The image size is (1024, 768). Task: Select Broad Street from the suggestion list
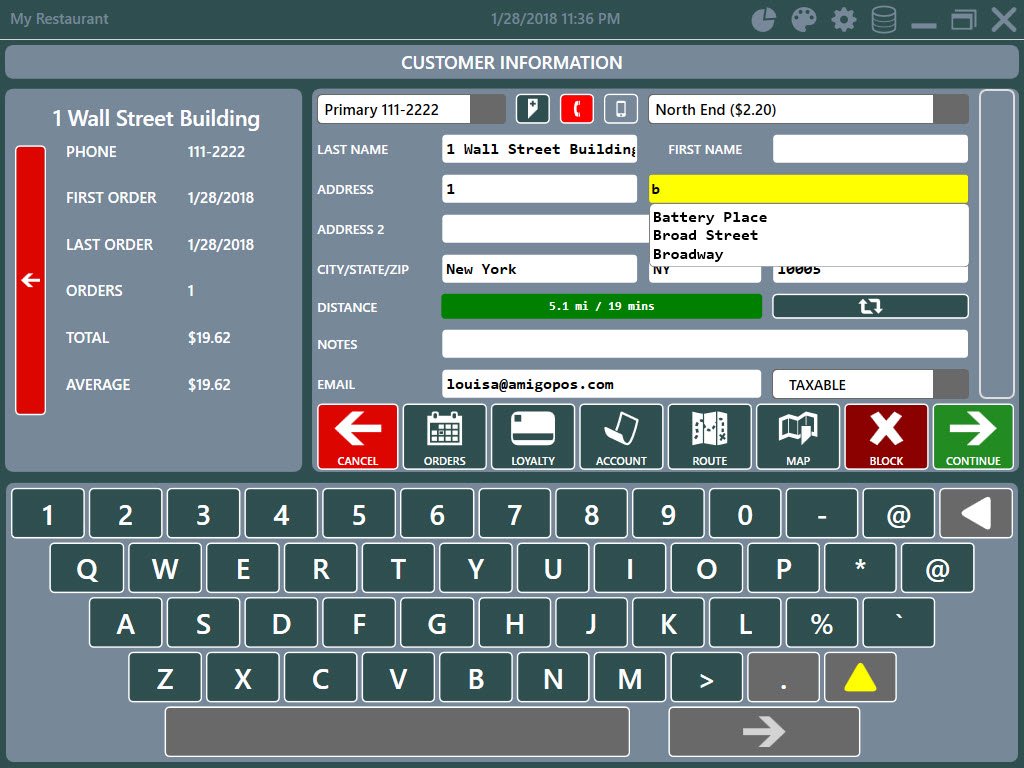pos(705,235)
